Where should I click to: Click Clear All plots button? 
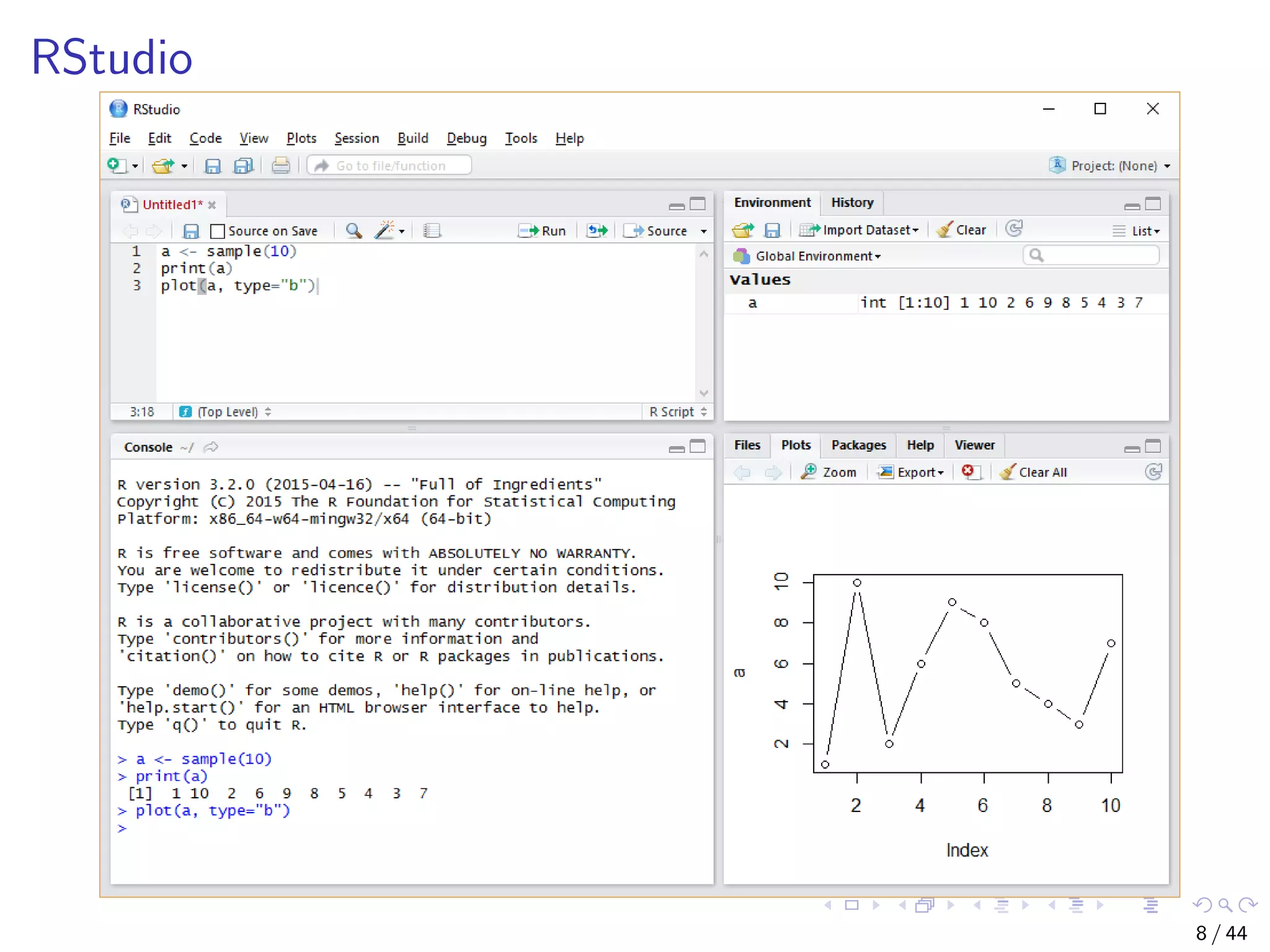[x=1033, y=472]
